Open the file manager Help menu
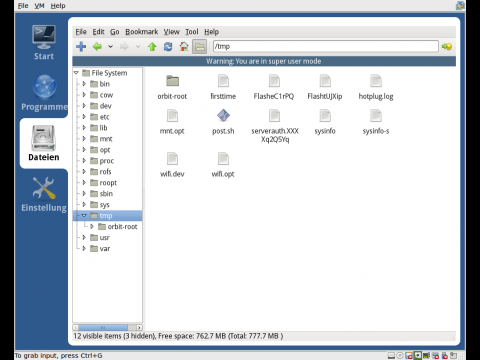 (212, 32)
